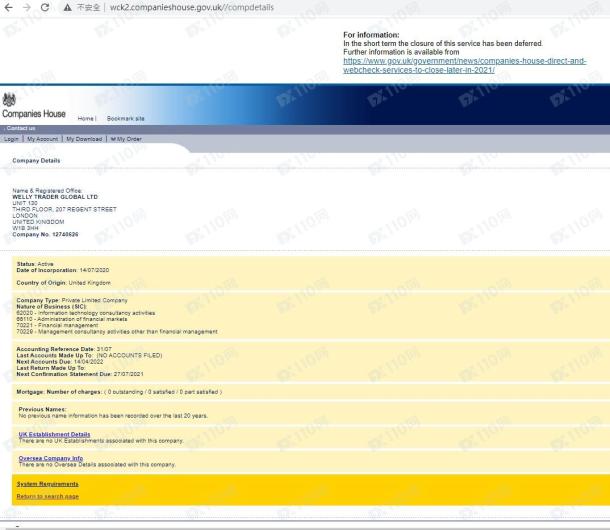The height and width of the screenshot is (530, 610).
Task: Click the not-secure warning triangle icon
Action: point(68,7)
